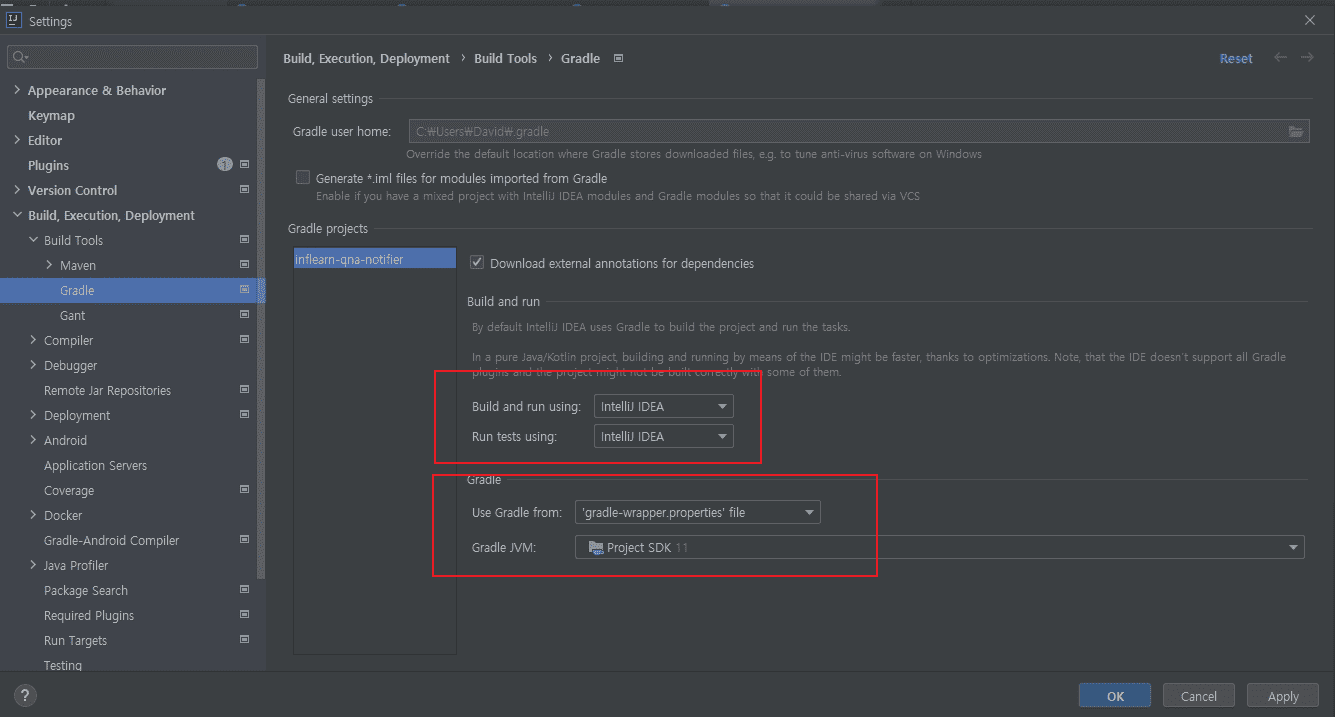Click the Reset link

pos(1236,59)
